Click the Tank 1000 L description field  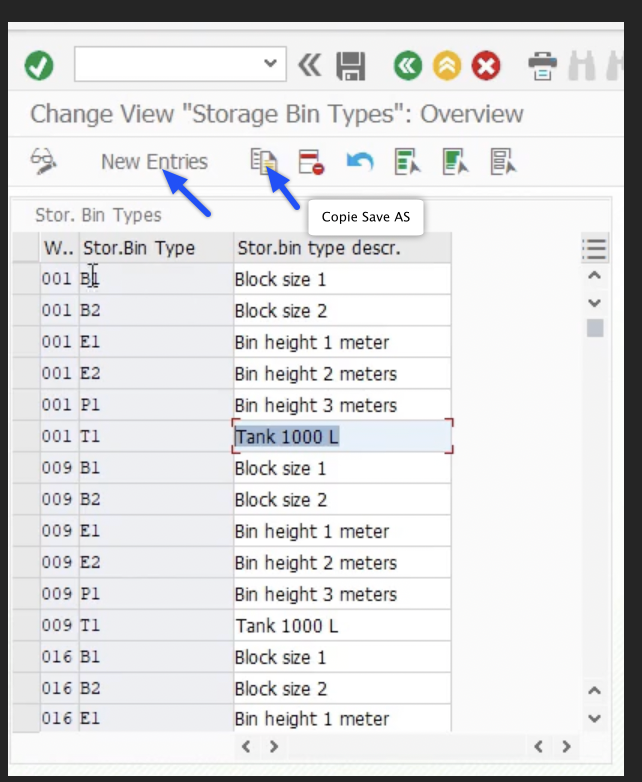click(x=342, y=436)
